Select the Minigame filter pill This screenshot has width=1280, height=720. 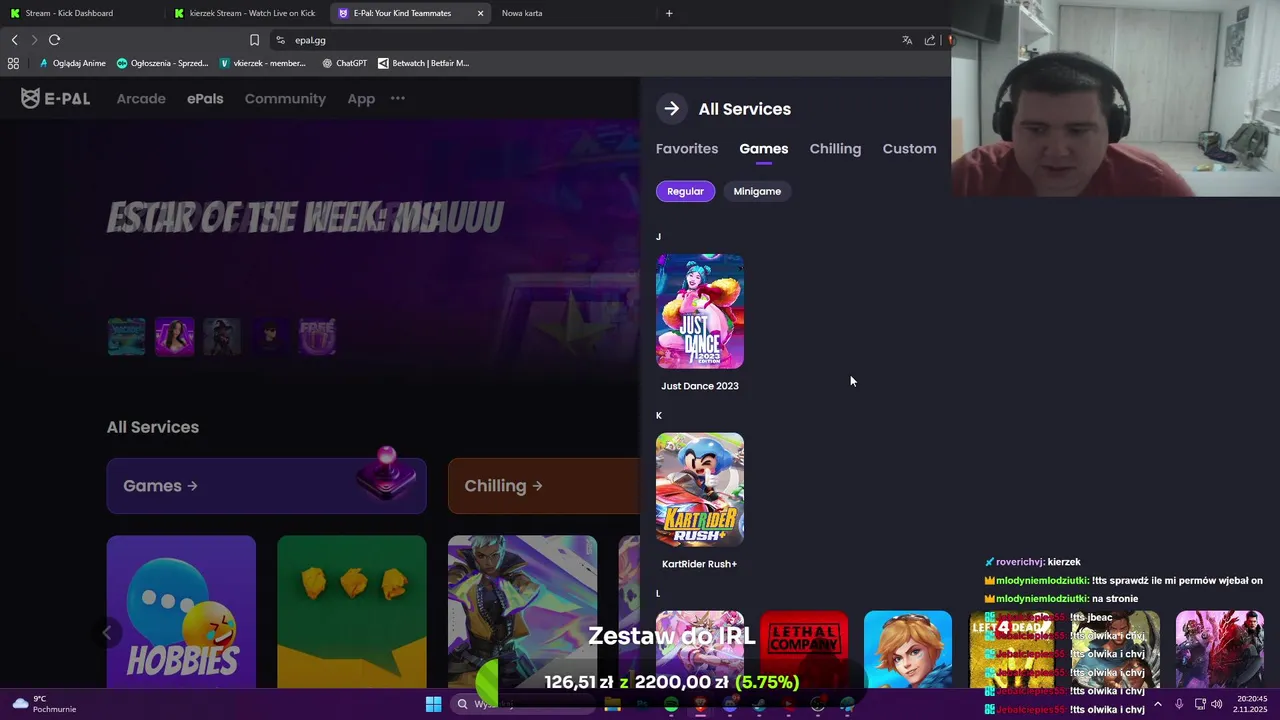tap(757, 191)
